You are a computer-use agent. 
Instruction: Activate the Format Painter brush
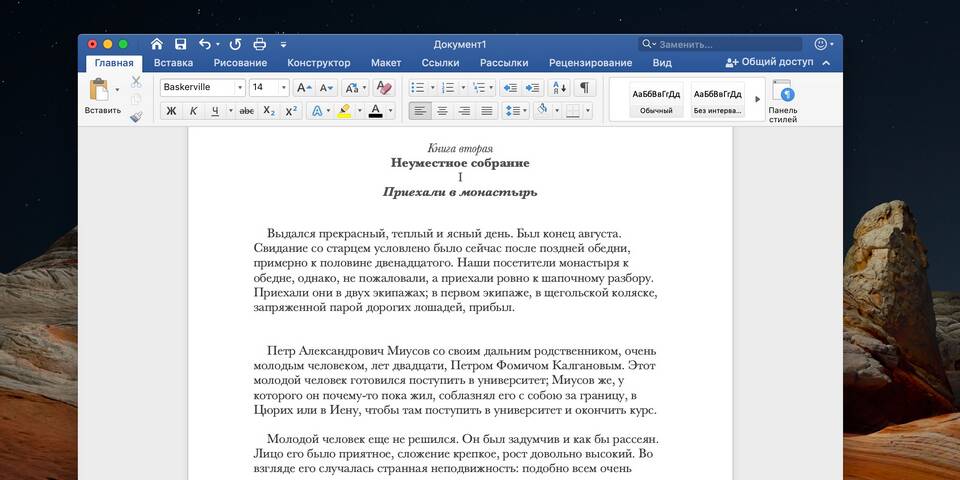[136, 116]
